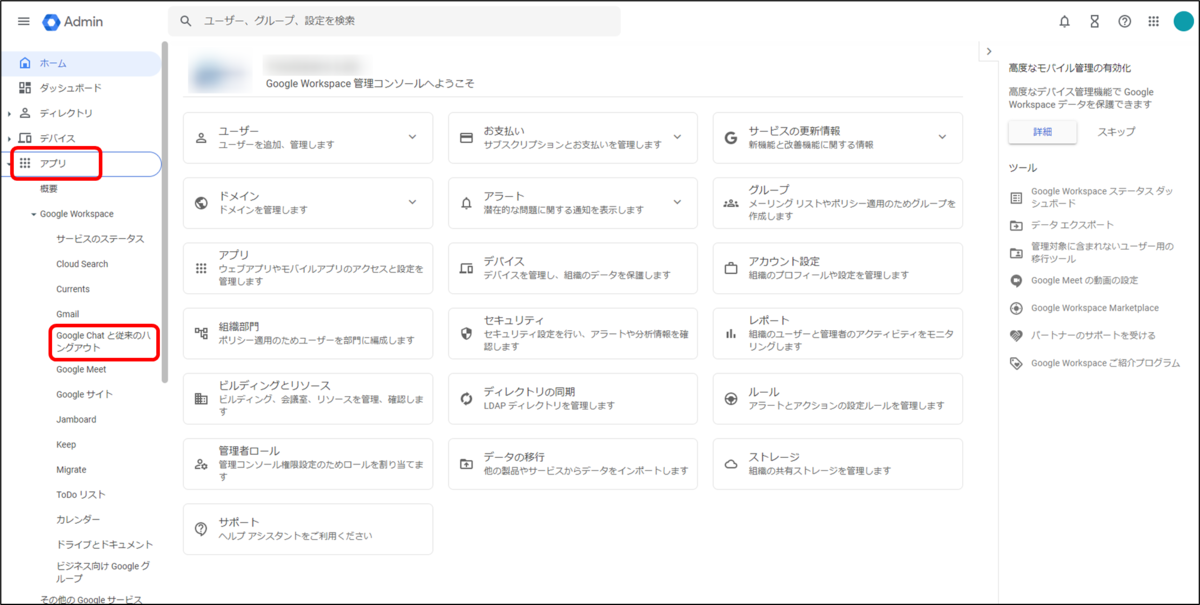Open the help question mark icon
Viewport: 1200px width, 605px height.
(x=1124, y=21)
